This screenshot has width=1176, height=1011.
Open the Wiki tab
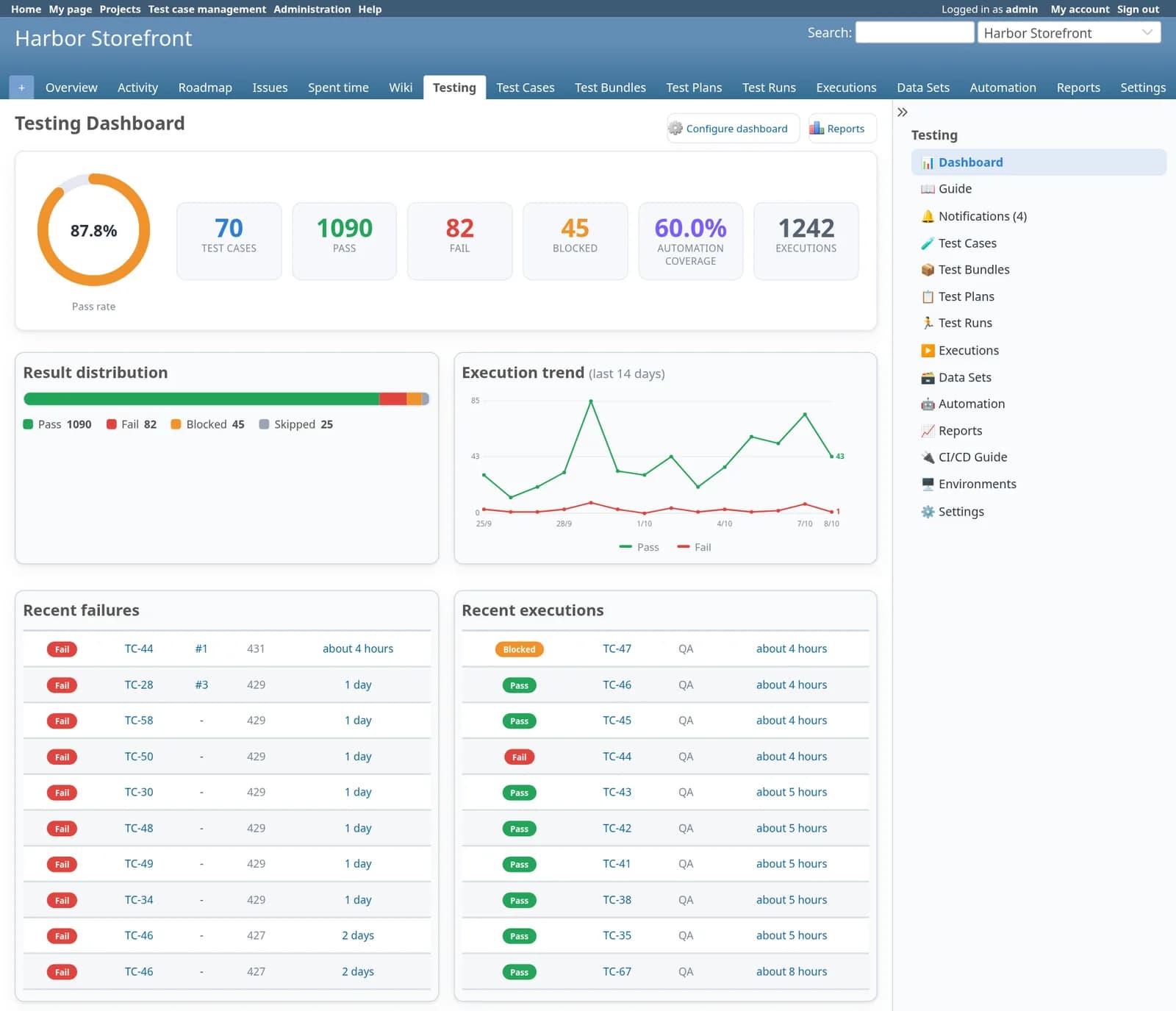pos(401,87)
